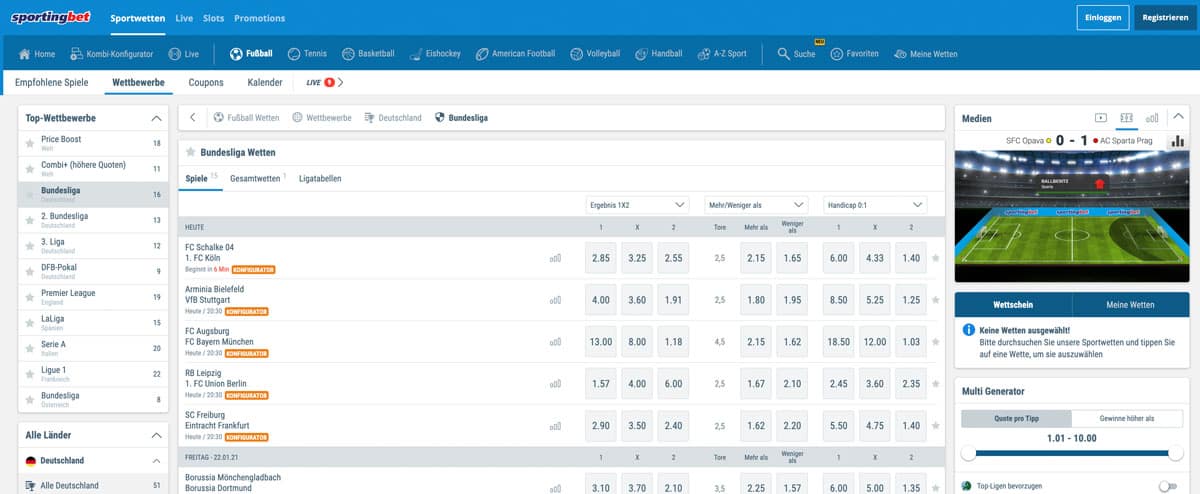This screenshot has width=1200, height=494.
Task: Switch to the Slots top navigation tab
Action: pyautogui.click(x=213, y=18)
